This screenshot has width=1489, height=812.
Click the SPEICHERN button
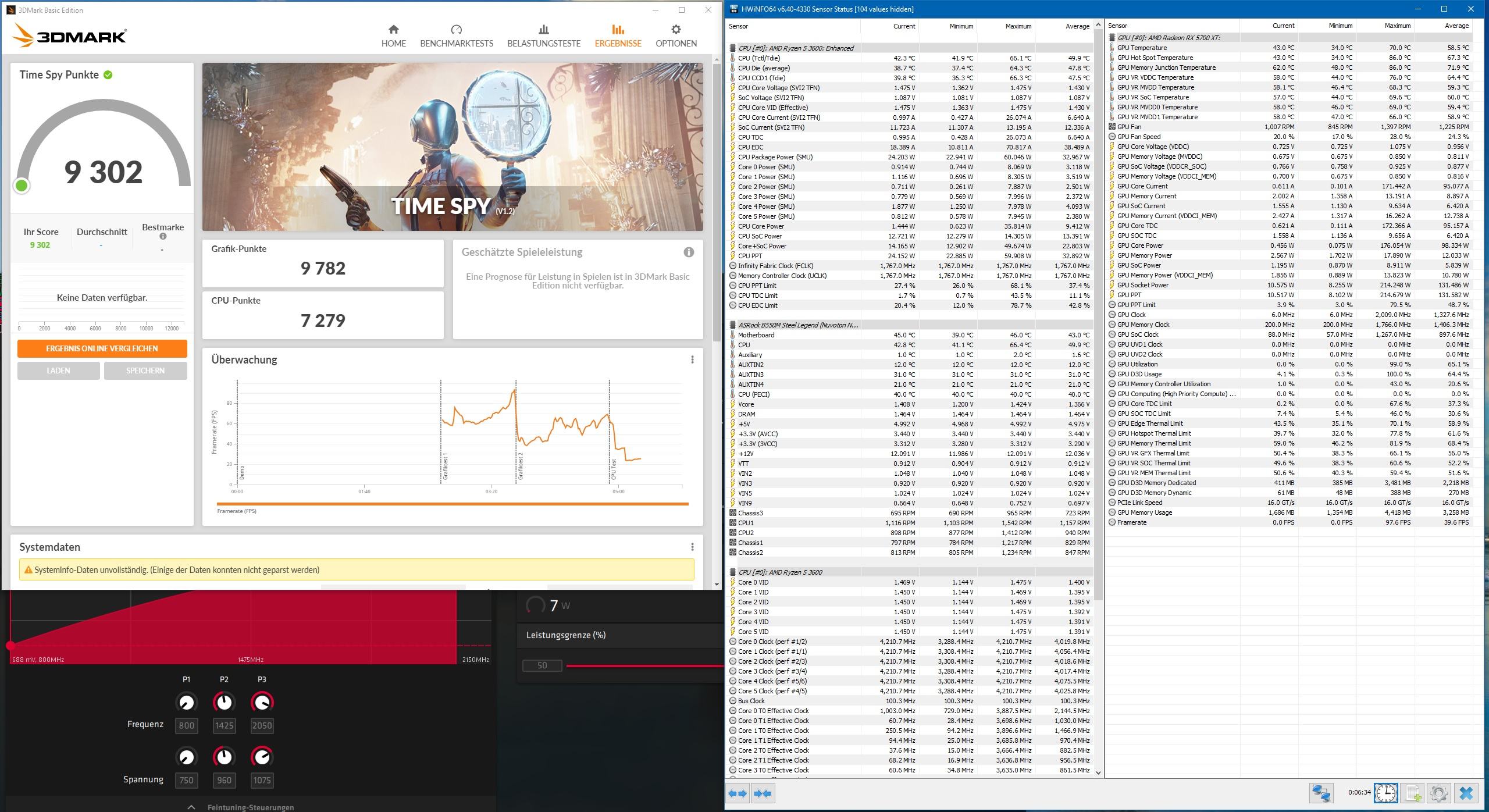[x=145, y=371]
